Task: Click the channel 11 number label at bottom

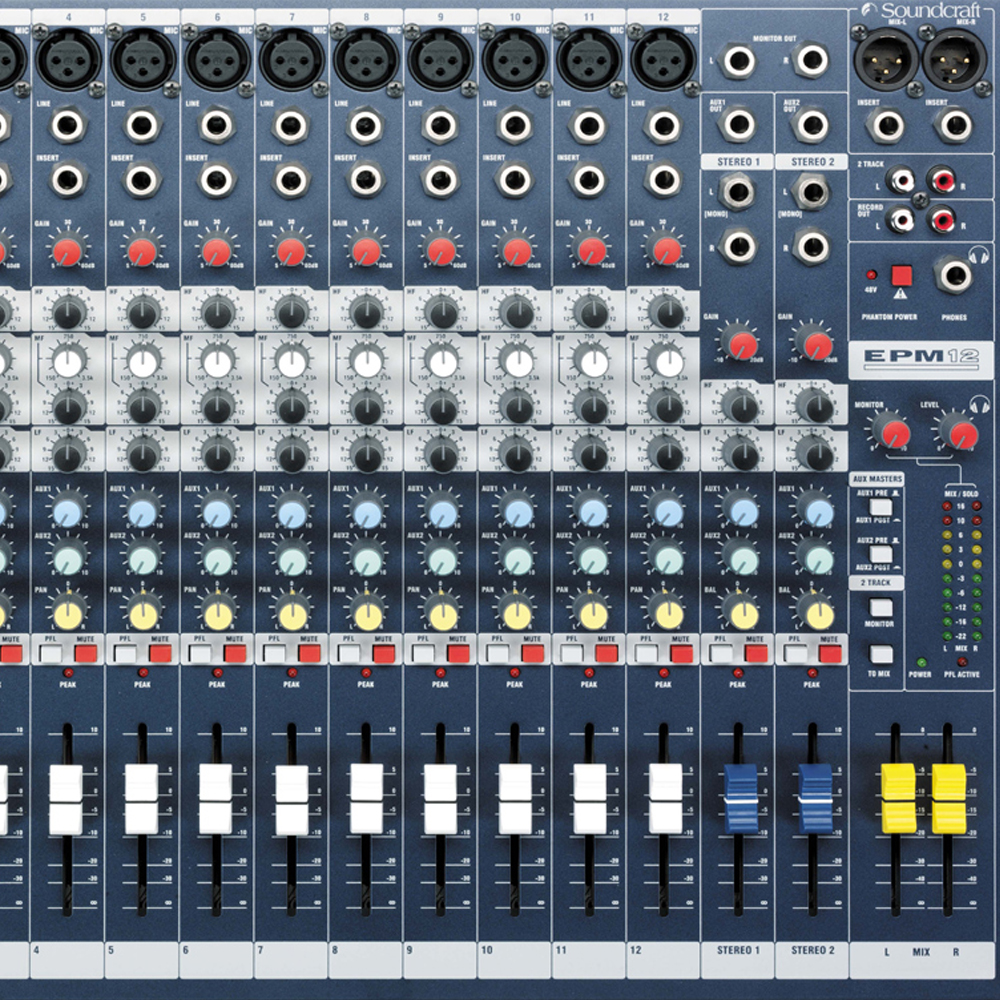Action: click(561, 950)
